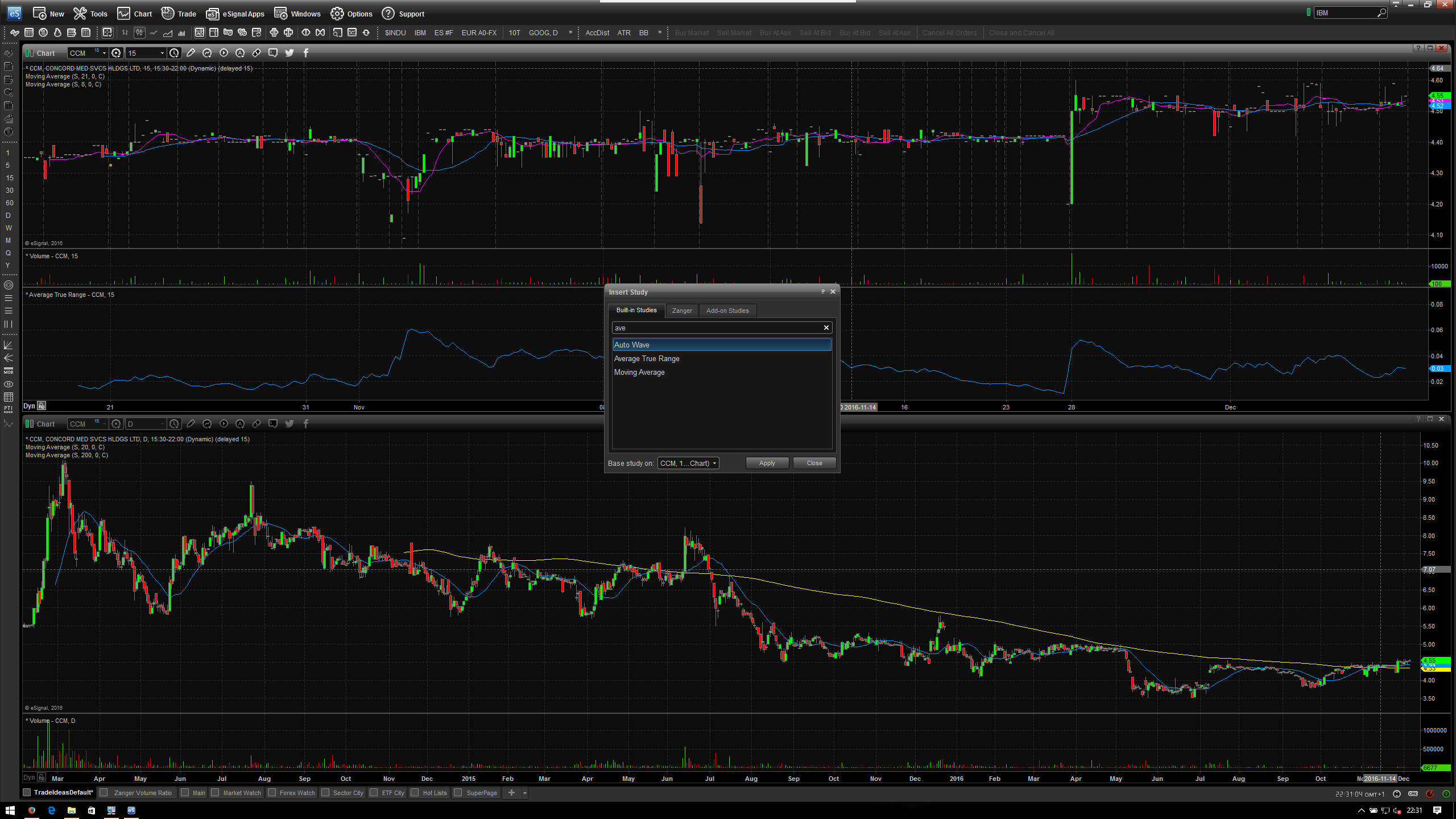The height and width of the screenshot is (819, 1456).
Task: Open the Twitter share icon on the top chart
Action: 289,53
